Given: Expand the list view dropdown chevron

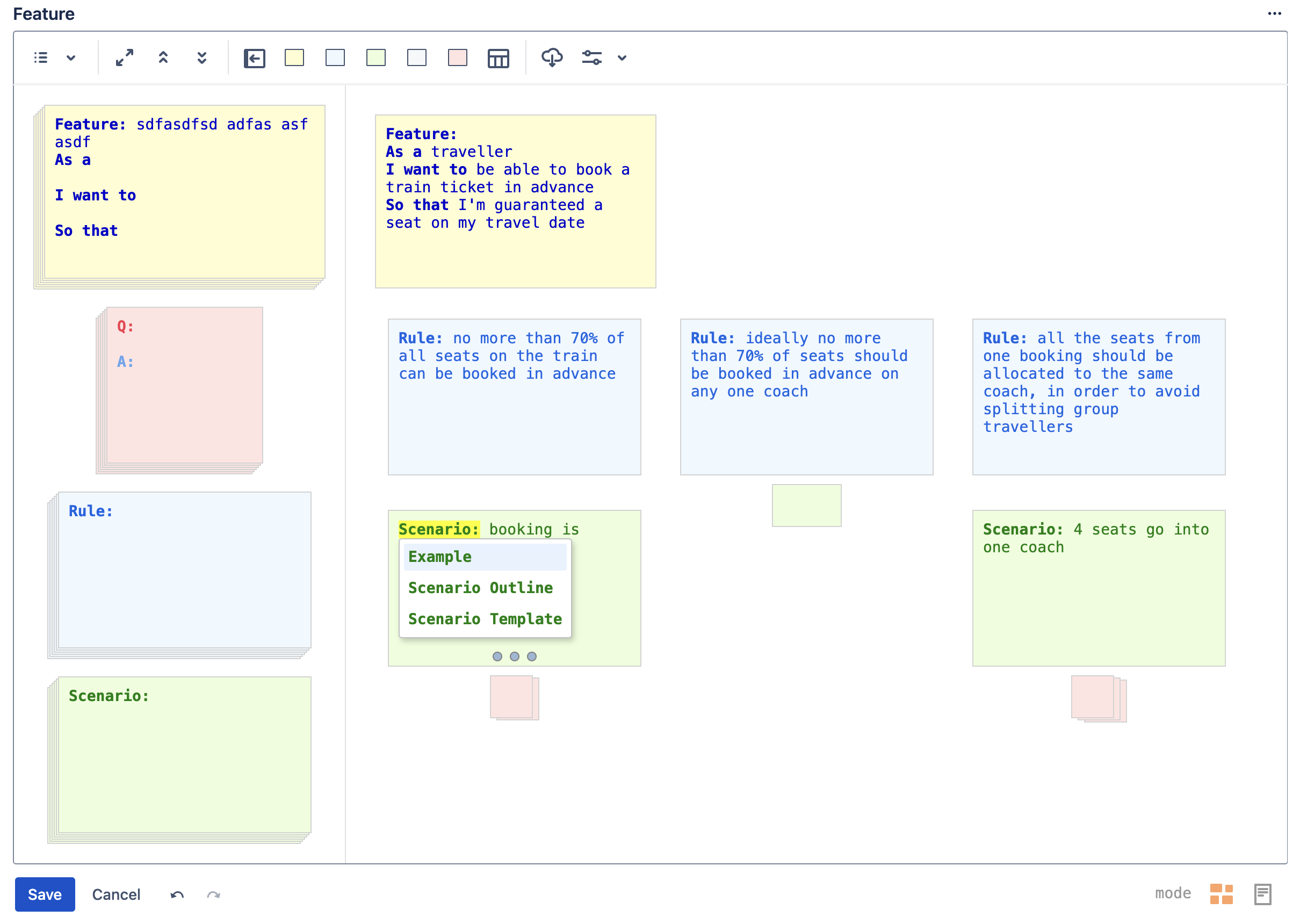Looking at the screenshot, I should pyautogui.click(x=71, y=57).
